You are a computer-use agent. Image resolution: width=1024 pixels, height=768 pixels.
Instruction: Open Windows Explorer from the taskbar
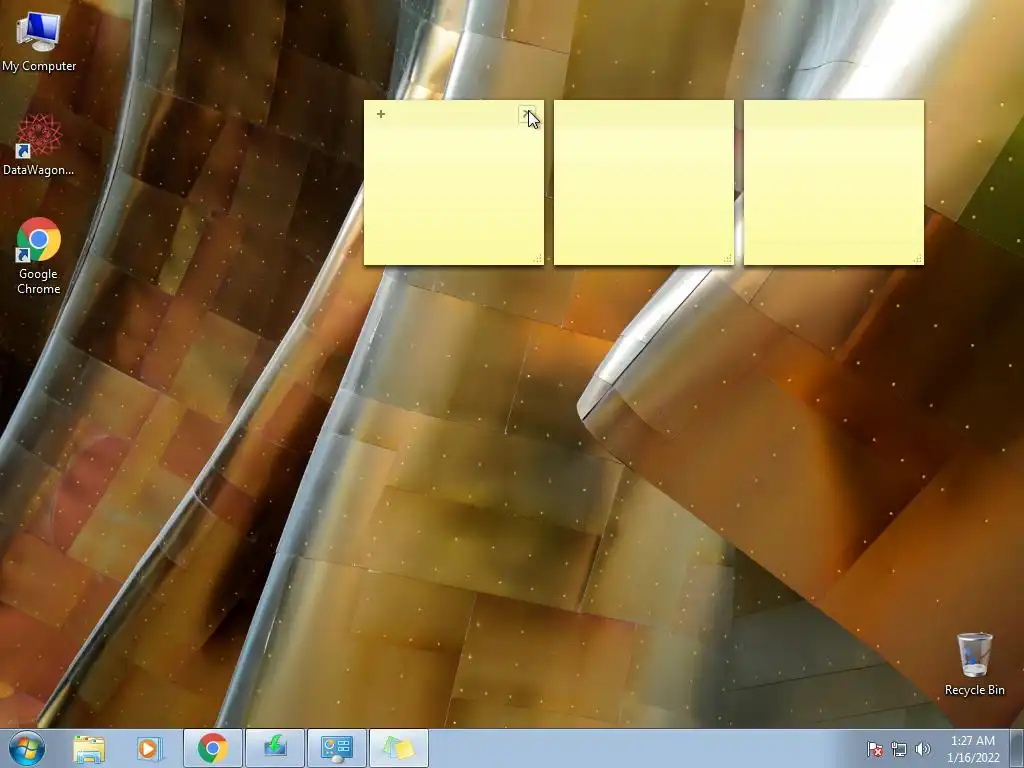point(89,748)
